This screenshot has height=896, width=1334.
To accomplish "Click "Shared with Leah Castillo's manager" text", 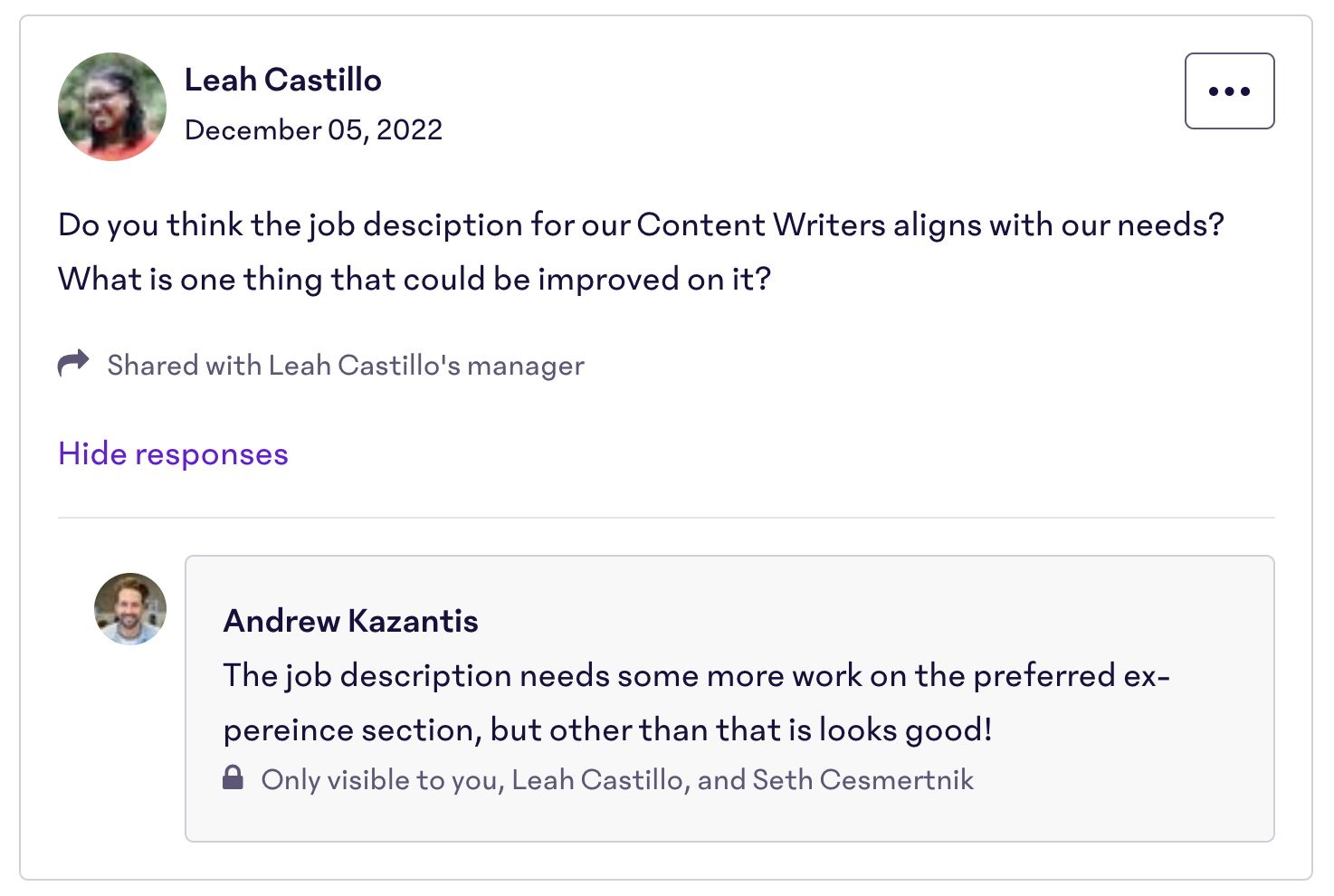I will click(x=346, y=366).
